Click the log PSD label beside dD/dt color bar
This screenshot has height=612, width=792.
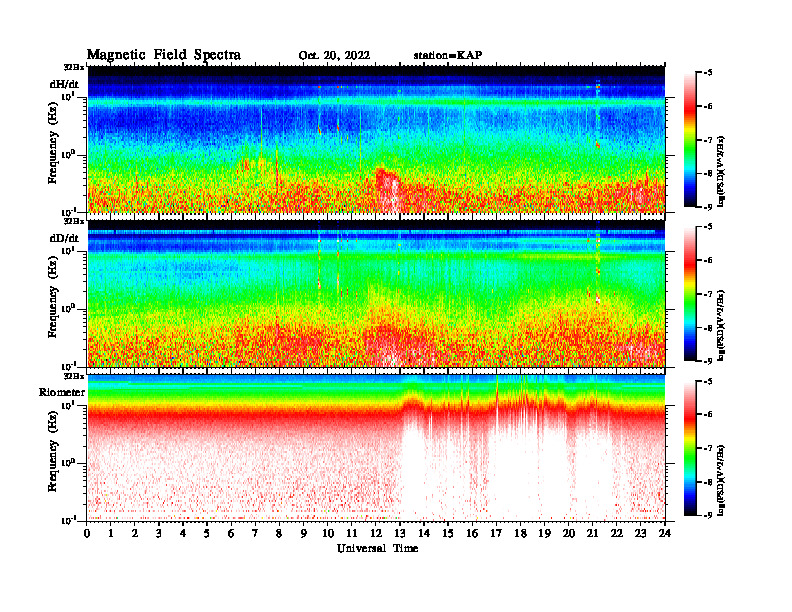[x=721, y=325]
